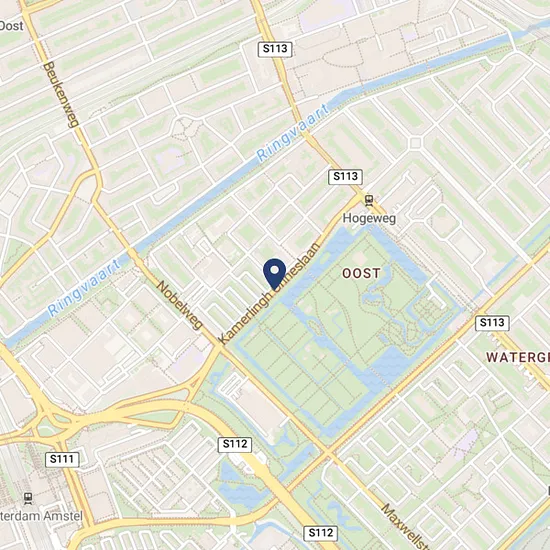The height and width of the screenshot is (550, 550).
Task: Select the upper S112 route shield
Action: click(235, 444)
